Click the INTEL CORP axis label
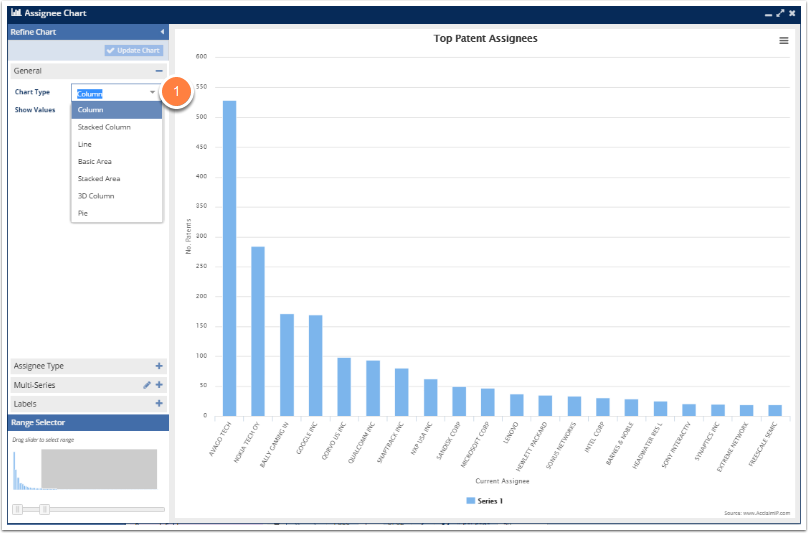This screenshot has width=808, height=533. [x=595, y=437]
